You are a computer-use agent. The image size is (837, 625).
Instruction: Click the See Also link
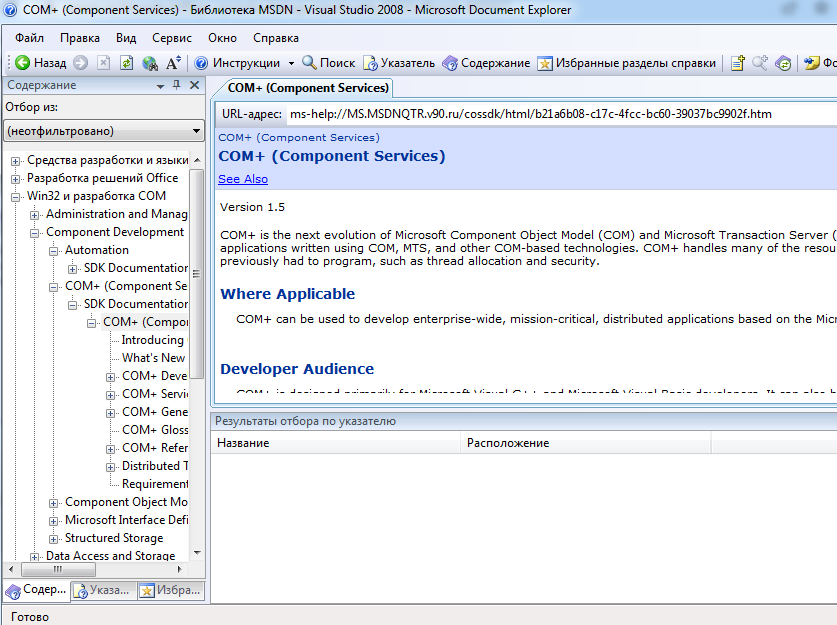coord(243,179)
